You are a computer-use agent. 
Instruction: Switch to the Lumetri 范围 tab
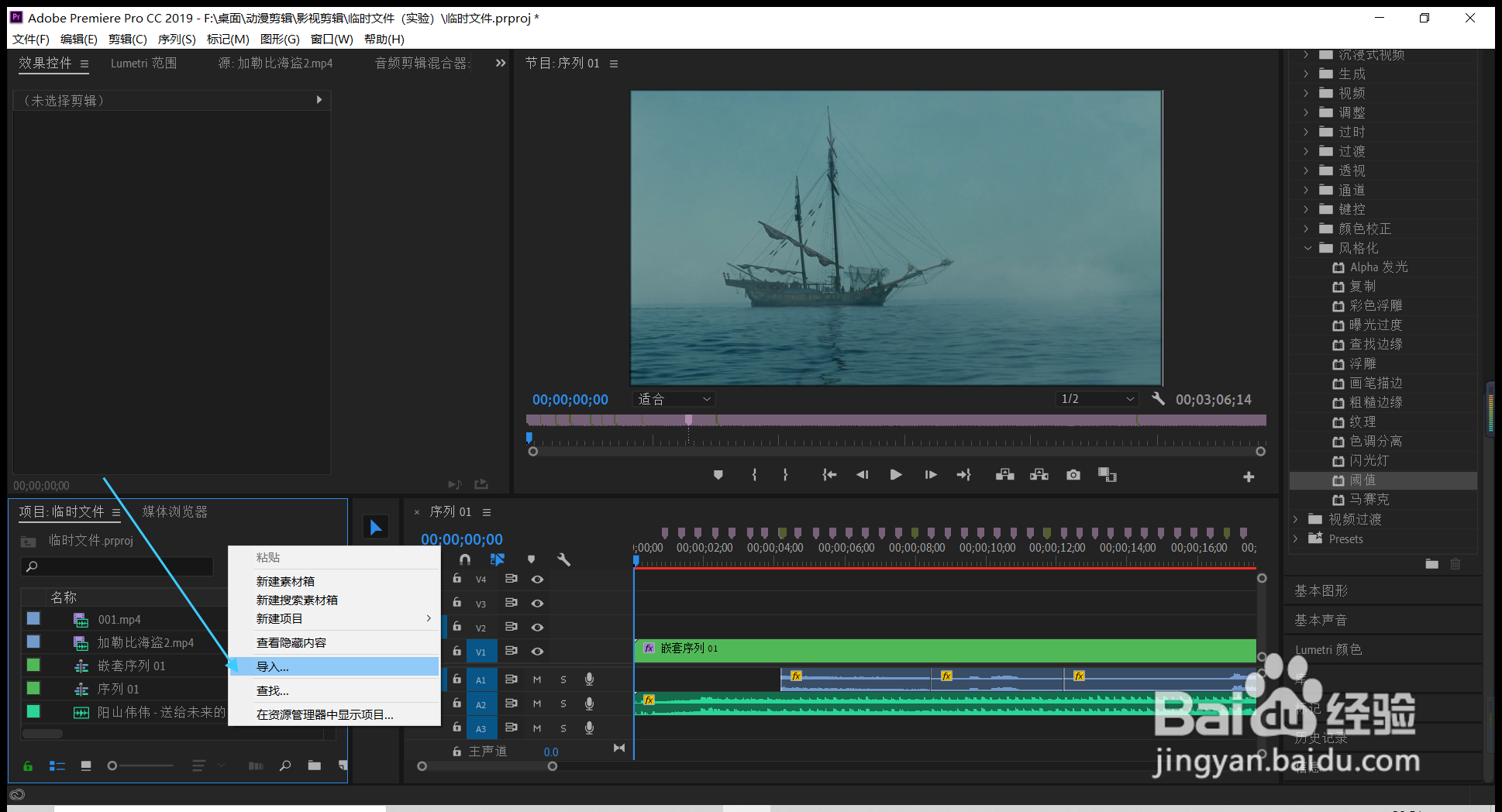click(x=143, y=64)
